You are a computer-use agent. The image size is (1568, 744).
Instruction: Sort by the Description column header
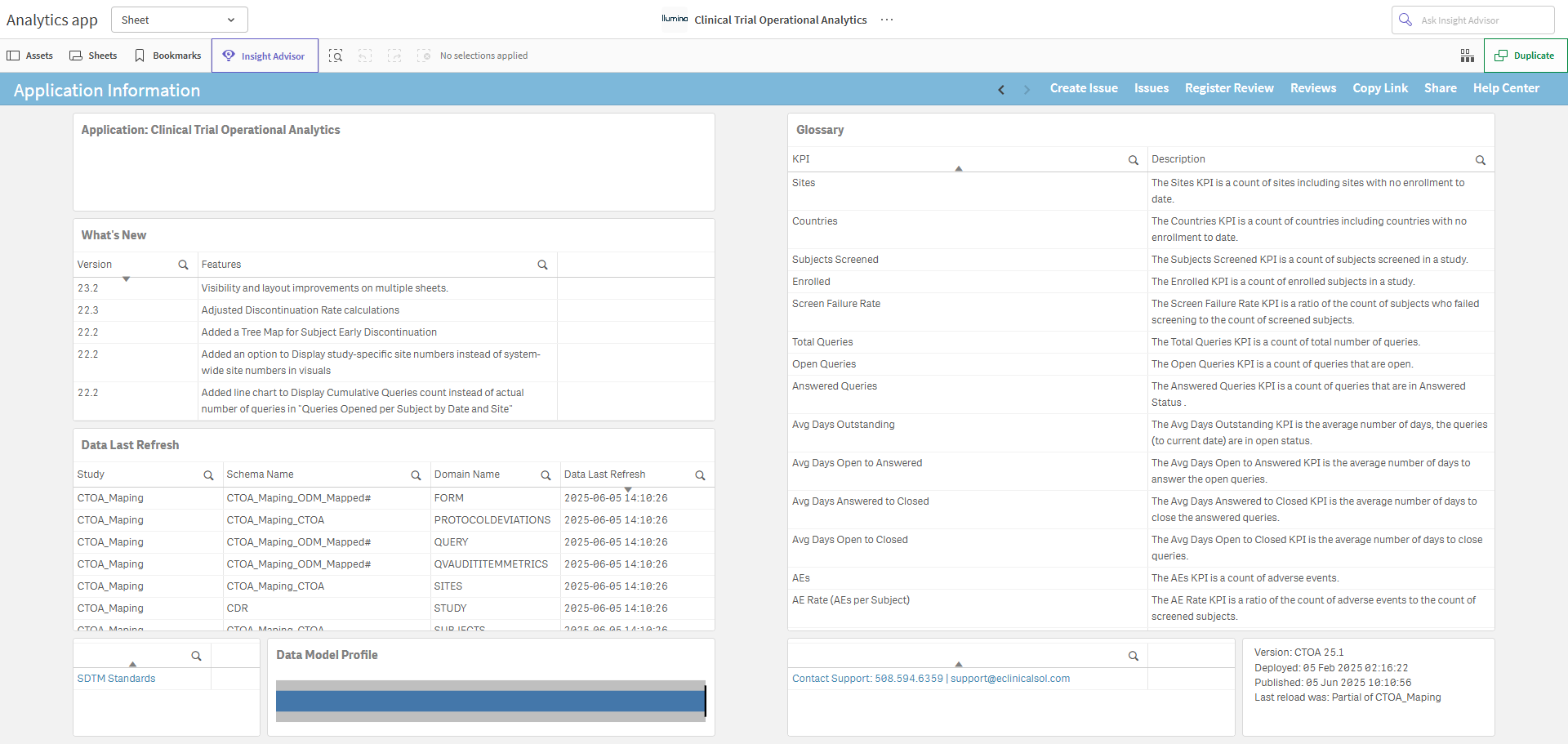pyautogui.click(x=1178, y=159)
